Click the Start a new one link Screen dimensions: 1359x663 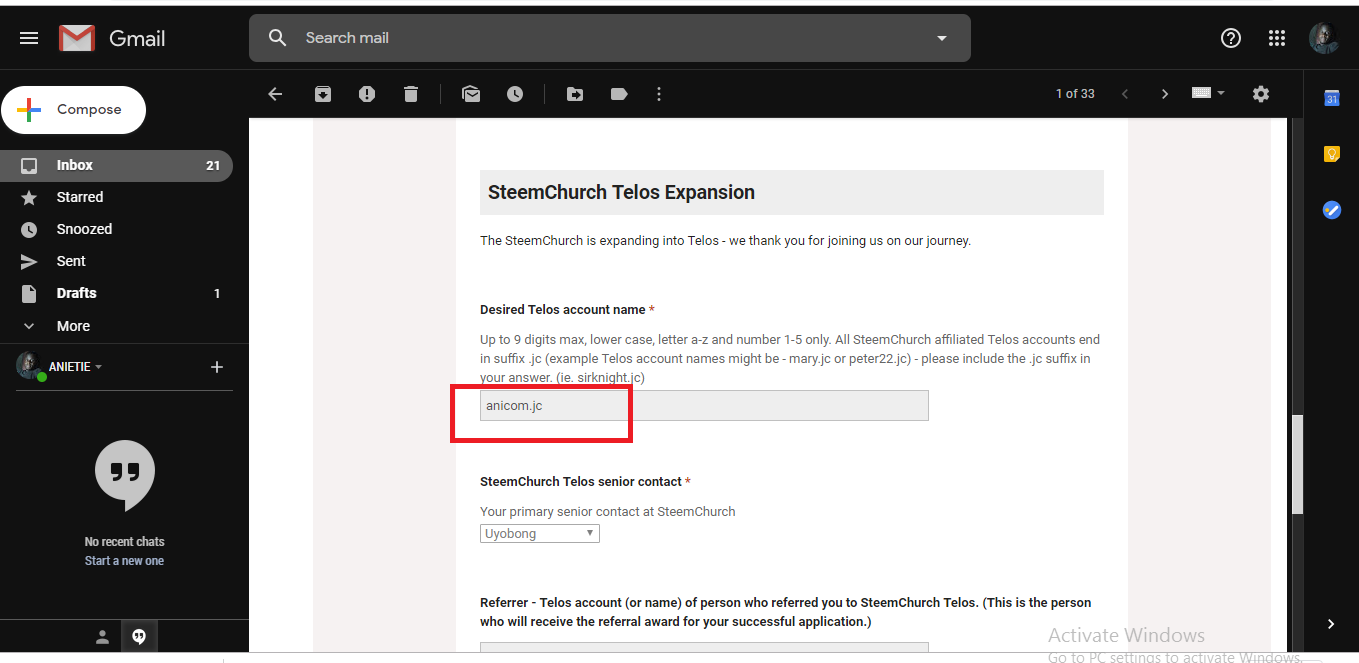click(124, 561)
